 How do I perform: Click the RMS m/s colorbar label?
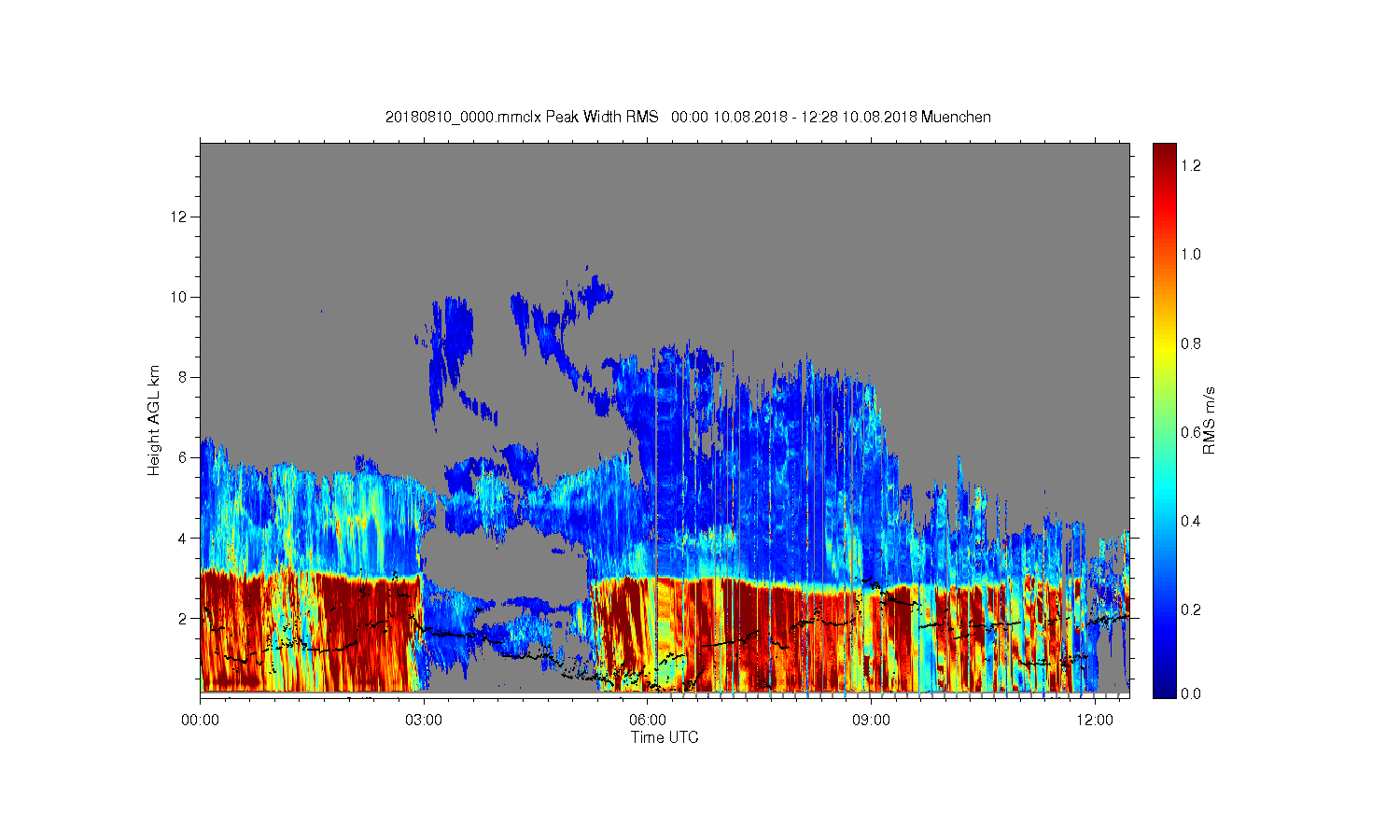1210,420
